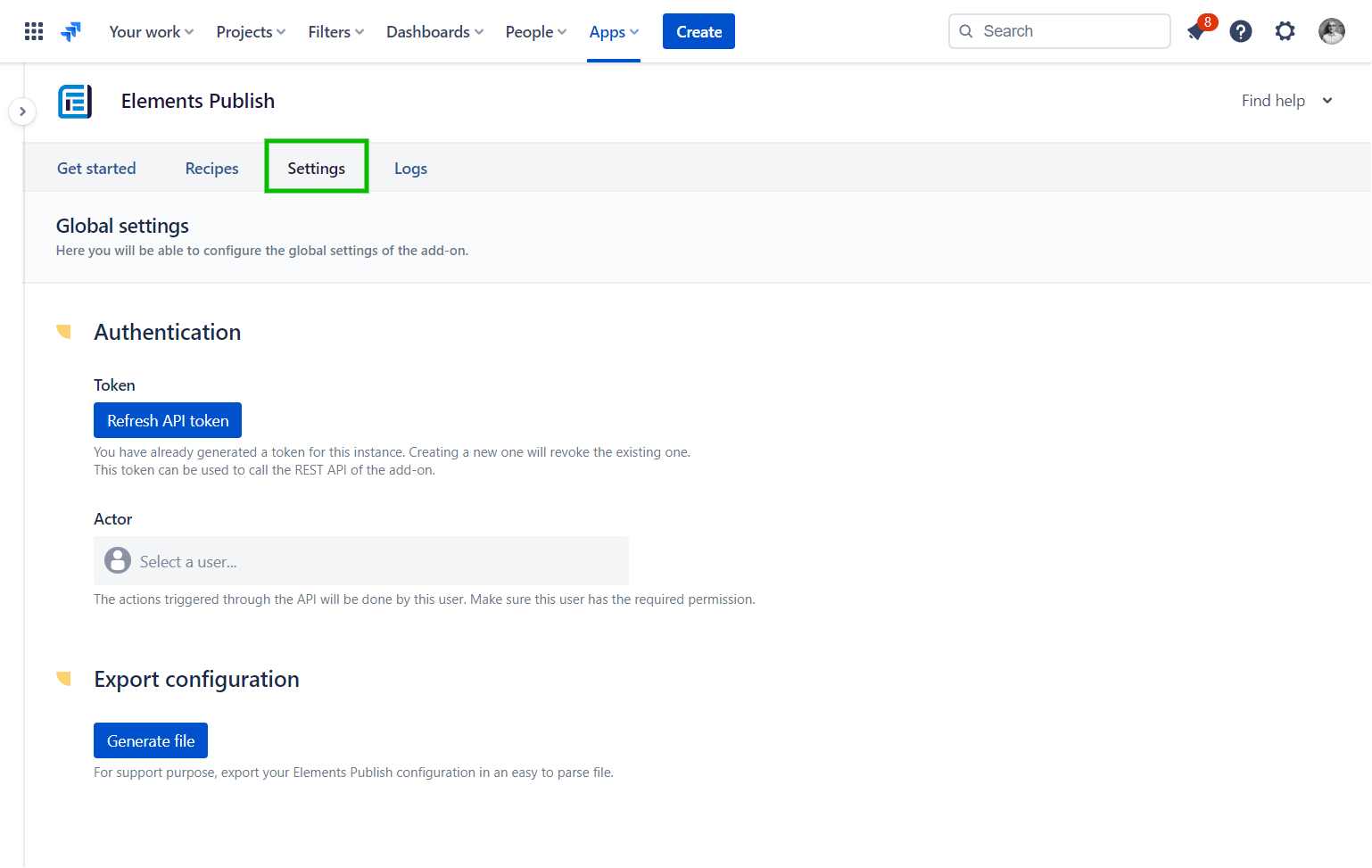Open the Filters dropdown
1372x868 pixels.
335,32
